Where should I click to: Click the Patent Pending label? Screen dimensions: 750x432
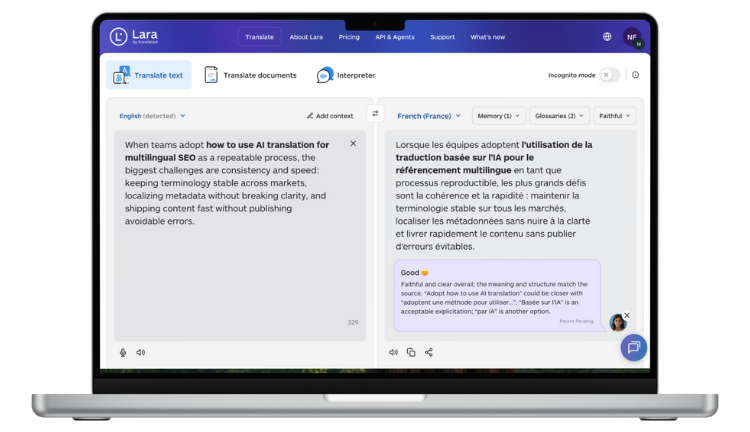pyautogui.click(x=576, y=321)
